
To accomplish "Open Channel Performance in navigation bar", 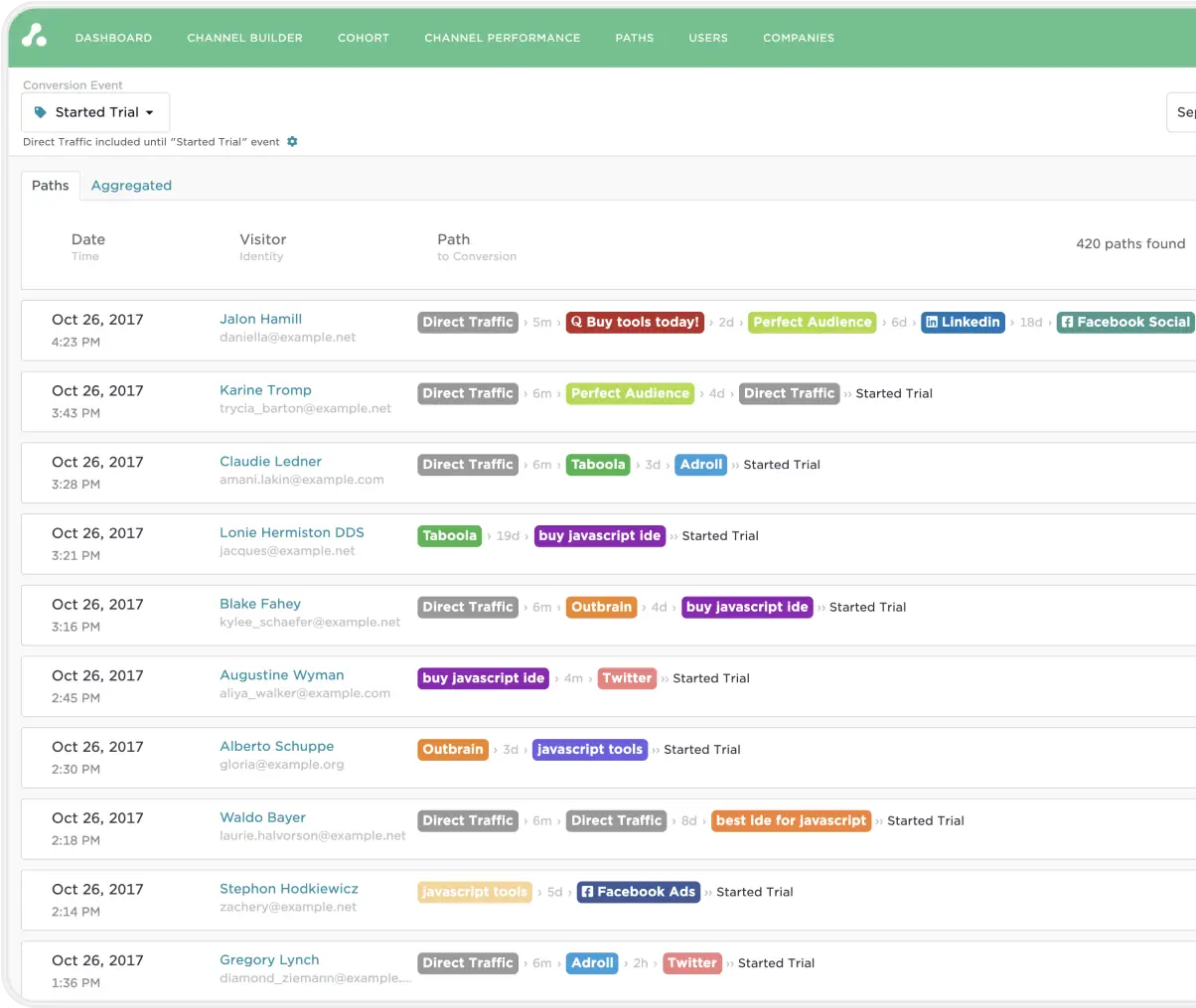I will click(502, 38).
